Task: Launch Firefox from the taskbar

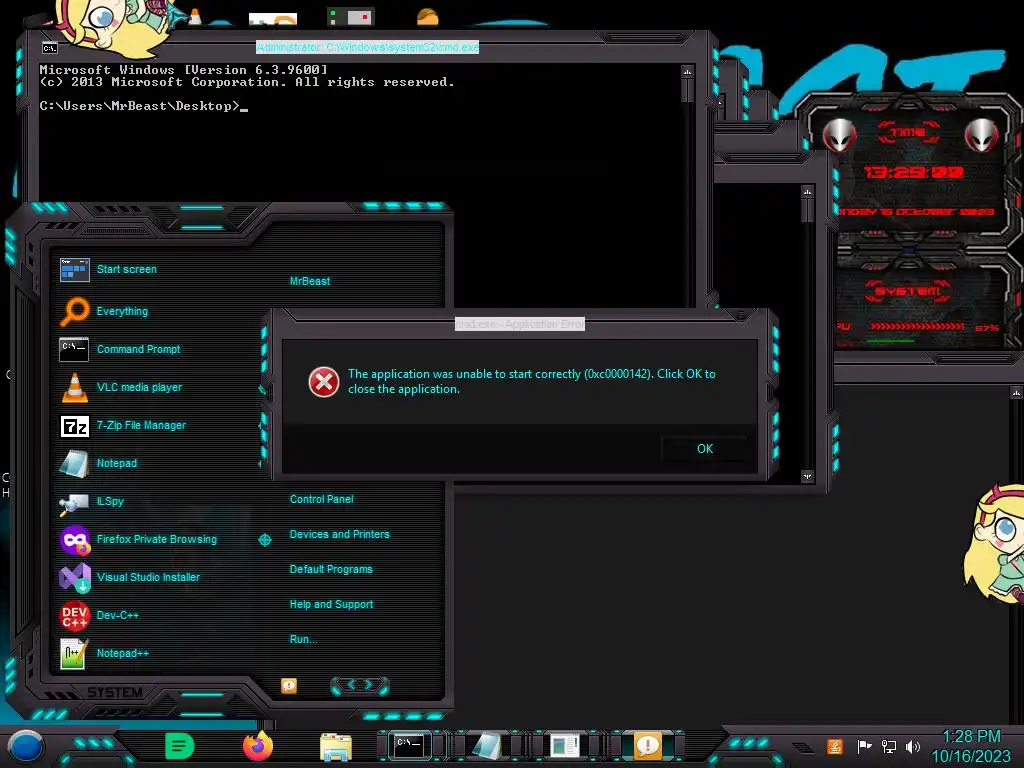Action: (x=258, y=746)
